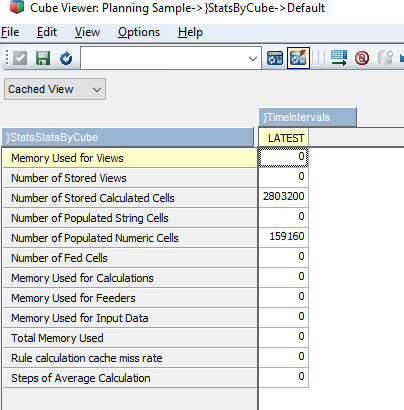Select the Total Memory Used row header
The image size is (404, 410).
tap(130, 338)
